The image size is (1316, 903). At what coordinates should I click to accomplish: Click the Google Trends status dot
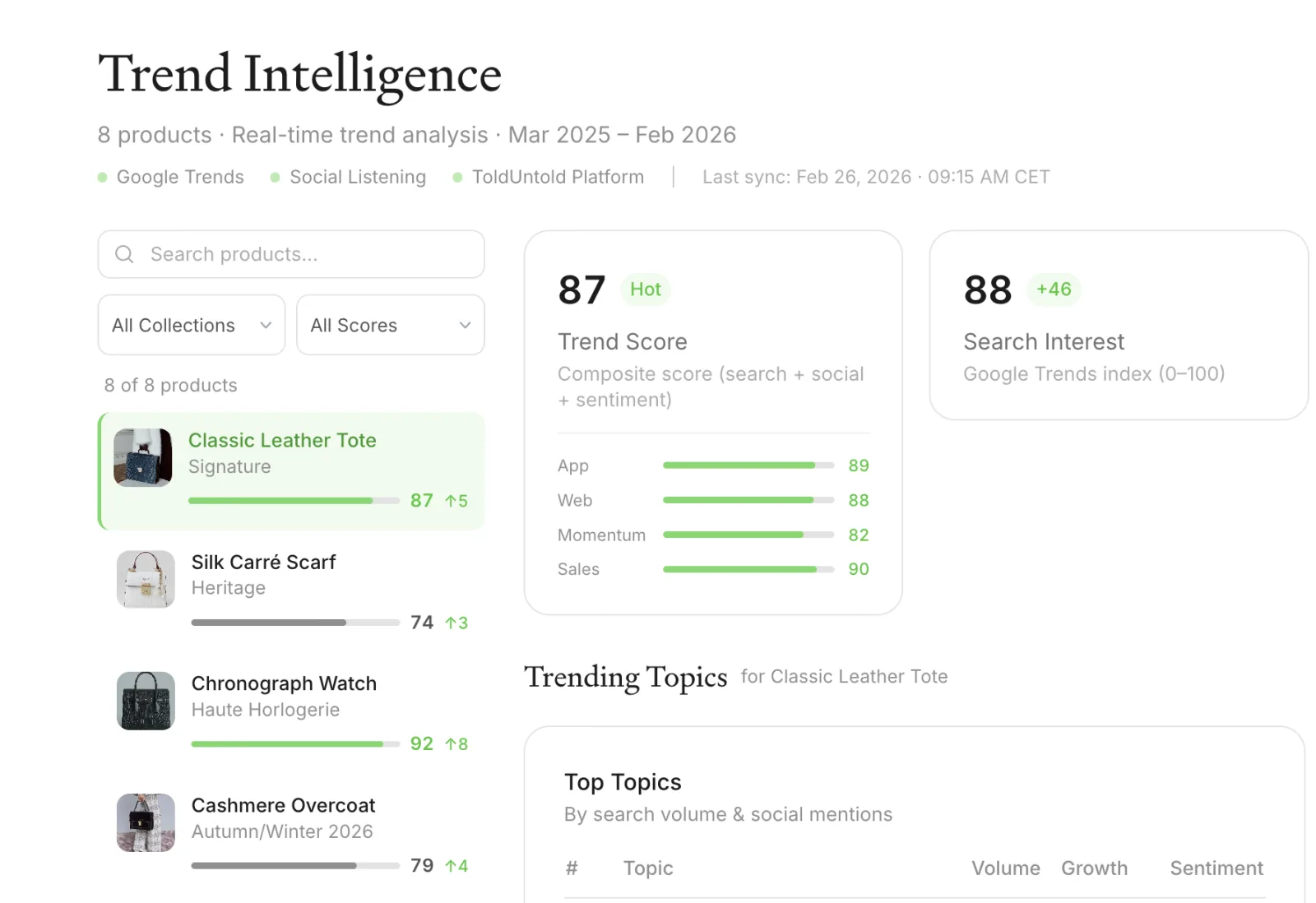click(103, 177)
